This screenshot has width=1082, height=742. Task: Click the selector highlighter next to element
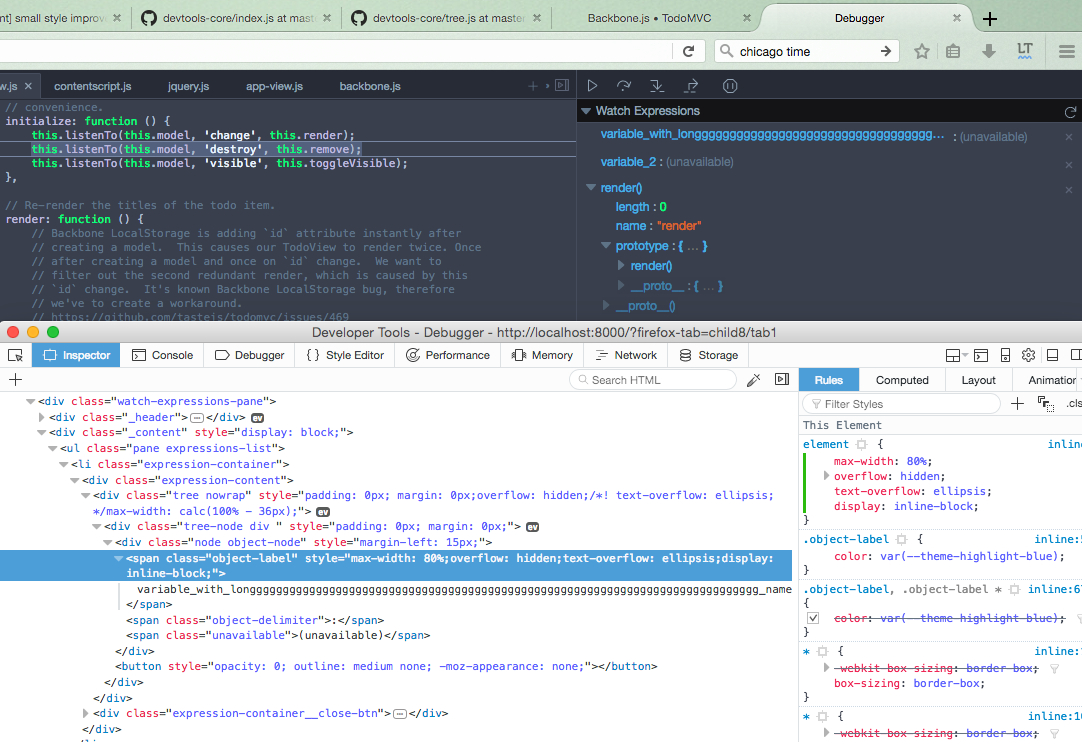point(861,445)
